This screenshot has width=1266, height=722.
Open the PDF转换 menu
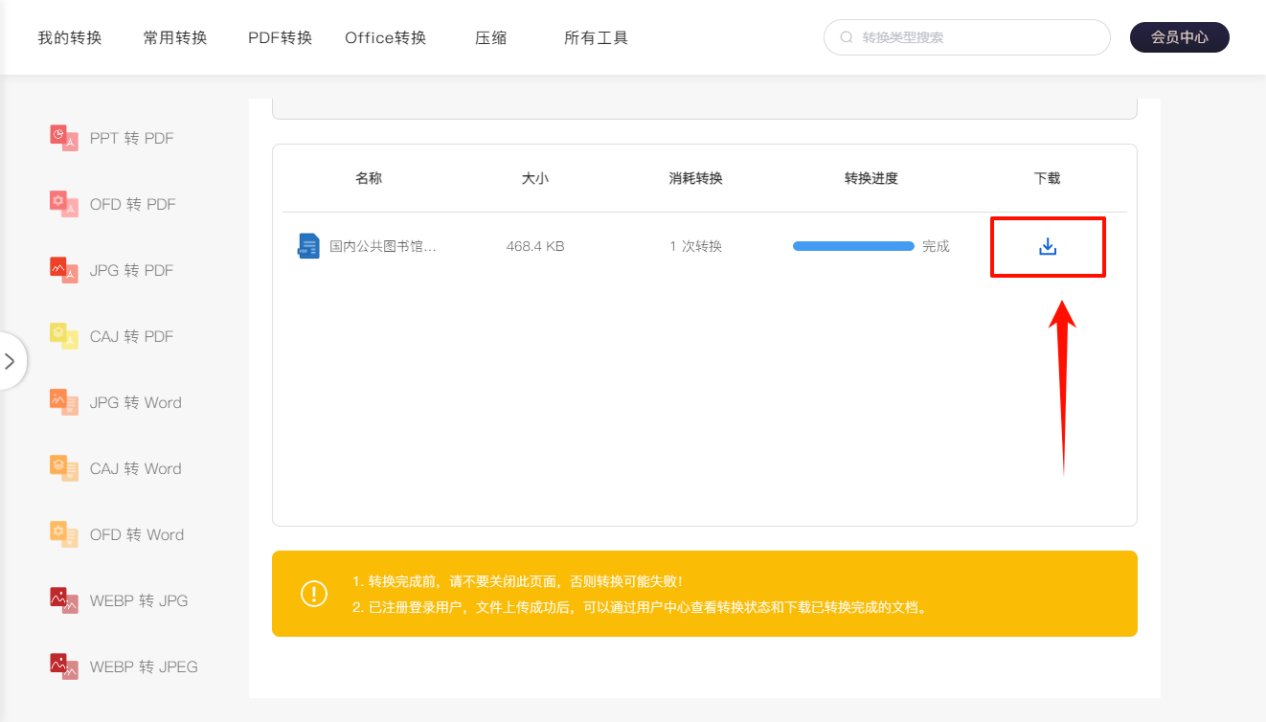pos(280,38)
